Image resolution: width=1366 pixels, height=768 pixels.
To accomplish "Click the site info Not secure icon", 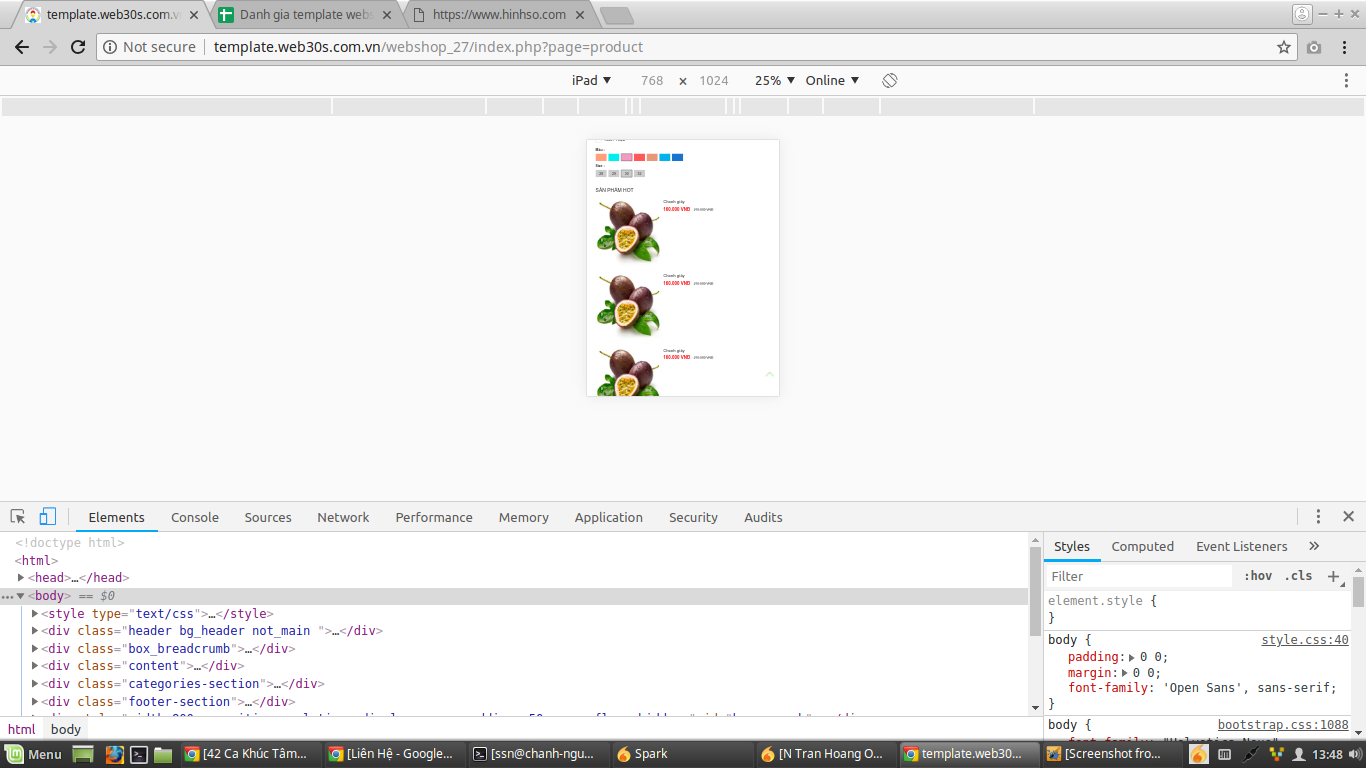I will 110,47.
